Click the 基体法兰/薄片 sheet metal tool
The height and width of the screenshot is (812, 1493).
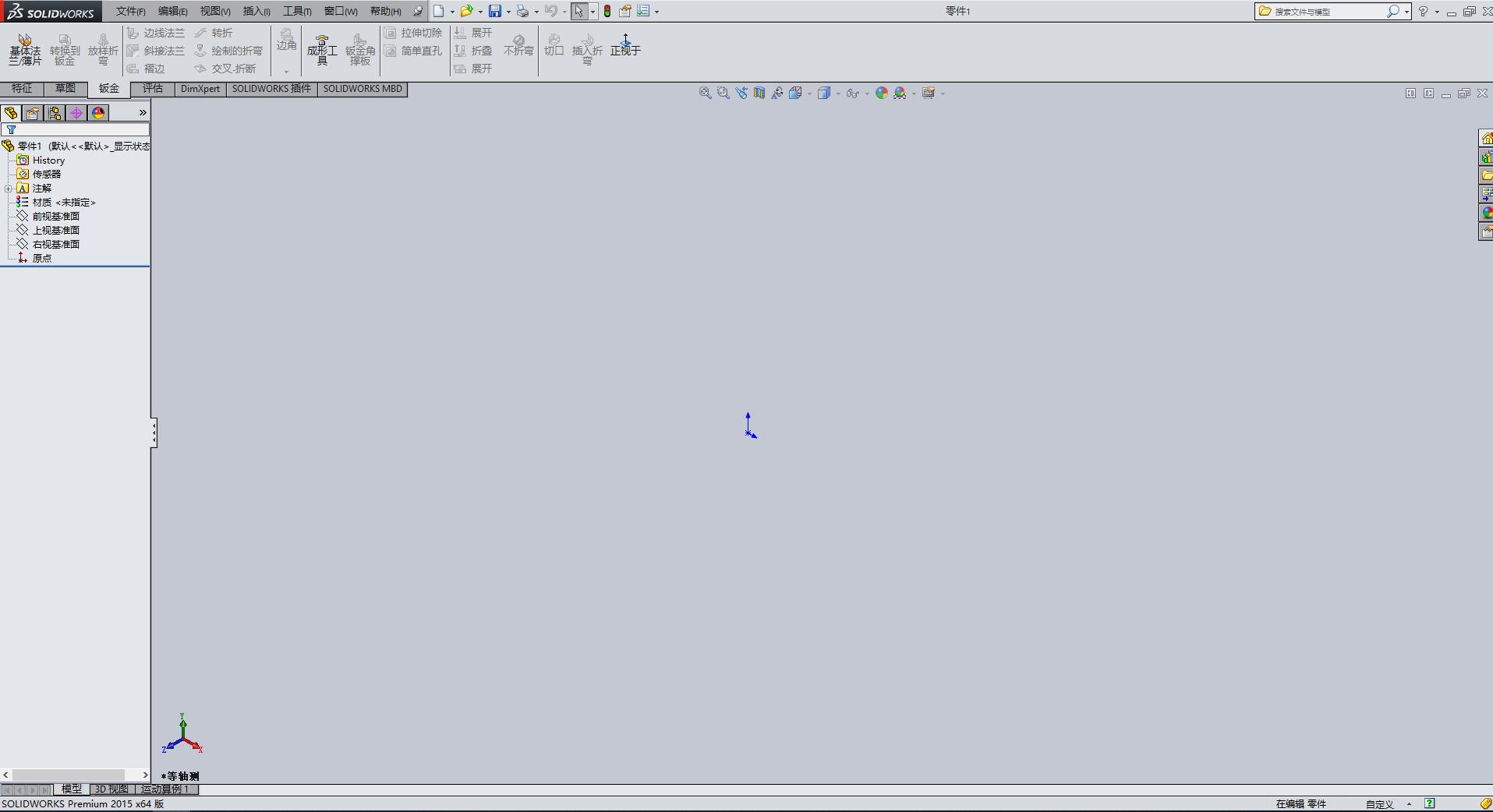25,49
